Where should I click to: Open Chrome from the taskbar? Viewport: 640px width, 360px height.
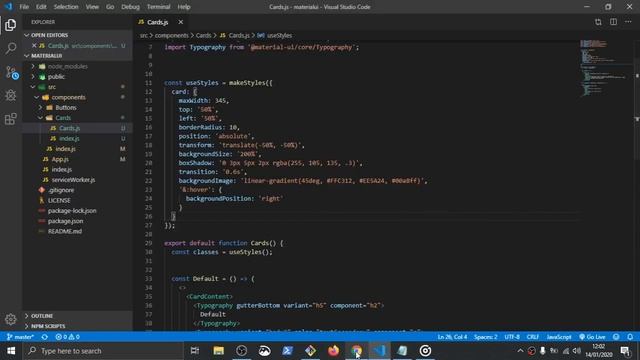[x=356, y=351]
